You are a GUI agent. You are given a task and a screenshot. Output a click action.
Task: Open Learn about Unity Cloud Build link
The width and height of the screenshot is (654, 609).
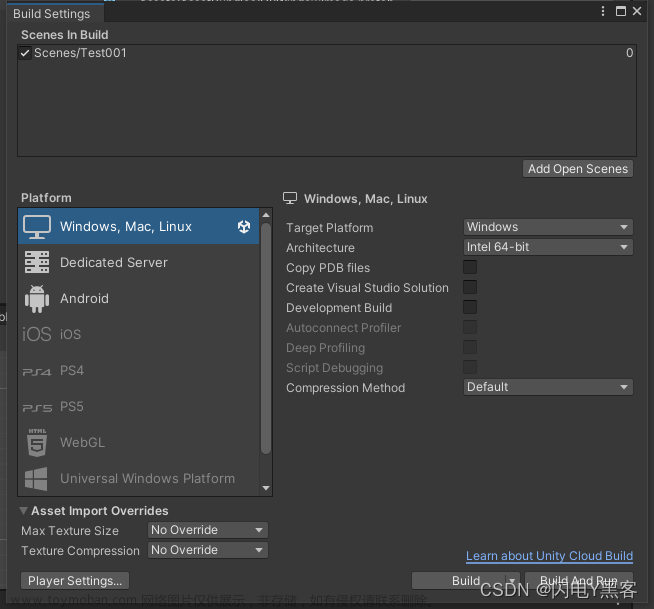click(x=549, y=556)
